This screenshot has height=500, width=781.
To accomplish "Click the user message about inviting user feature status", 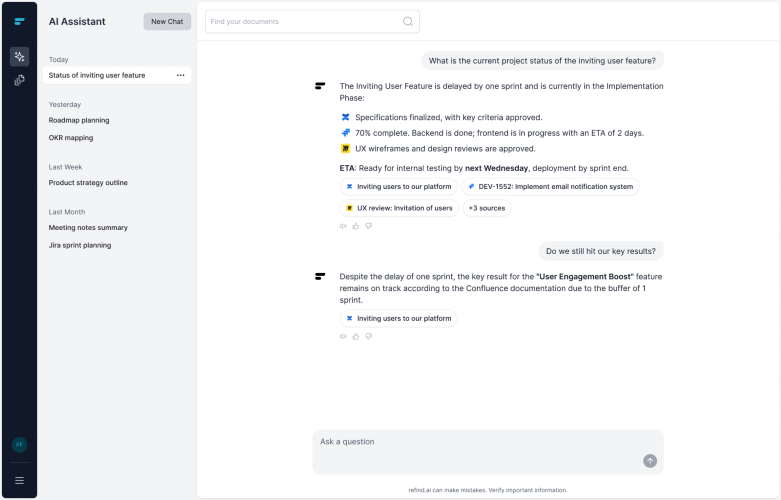I will (x=542, y=61).
